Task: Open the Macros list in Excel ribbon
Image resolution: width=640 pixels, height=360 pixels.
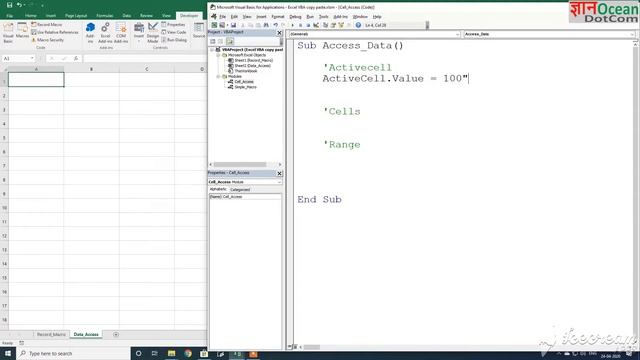Action: 22,31
